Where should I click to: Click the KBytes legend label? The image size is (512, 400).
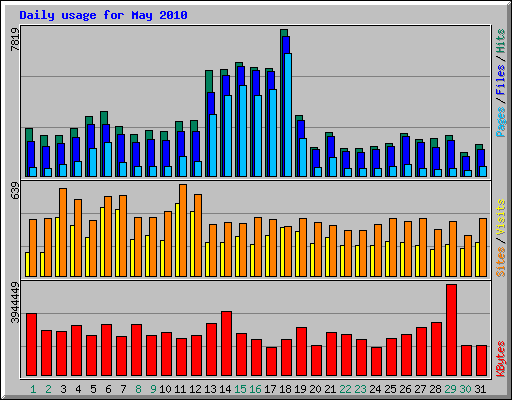(501, 359)
